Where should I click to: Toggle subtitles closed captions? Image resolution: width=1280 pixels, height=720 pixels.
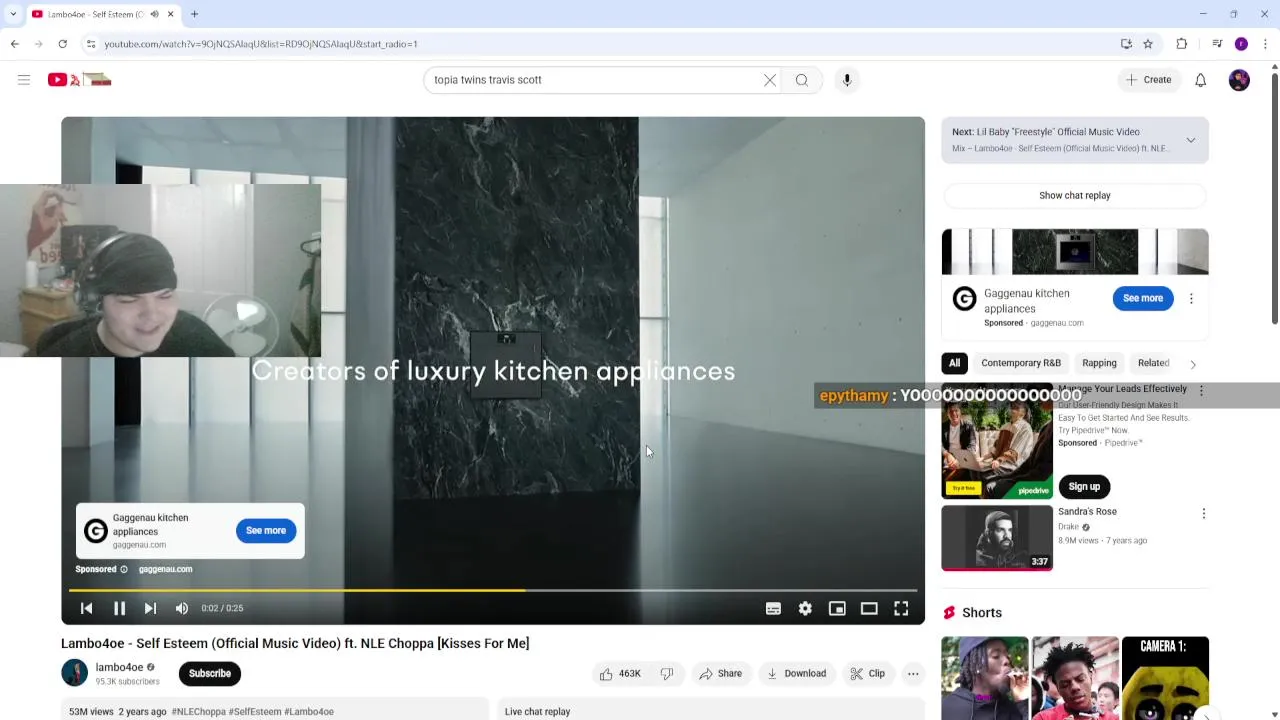point(773,608)
